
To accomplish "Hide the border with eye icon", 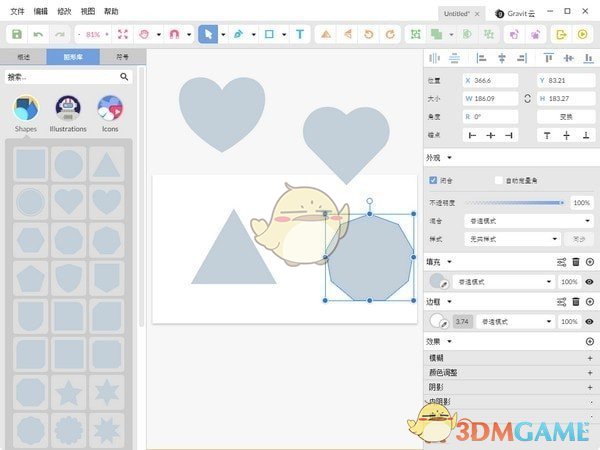I will pyautogui.click(x=589, y=322).
